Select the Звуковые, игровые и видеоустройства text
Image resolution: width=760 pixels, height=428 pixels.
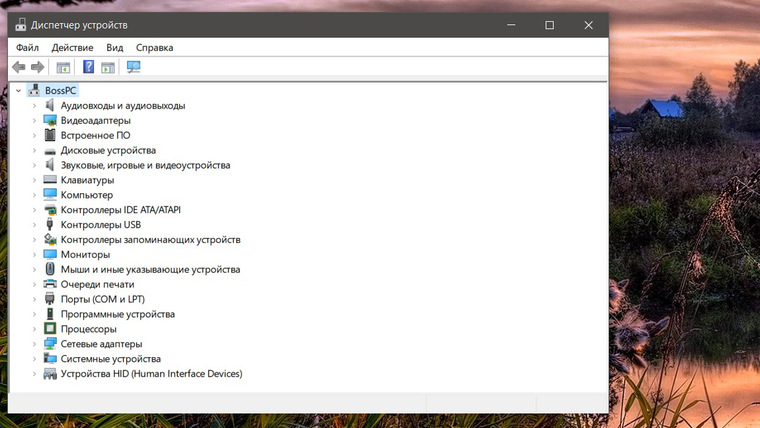[x=145, y=165]
